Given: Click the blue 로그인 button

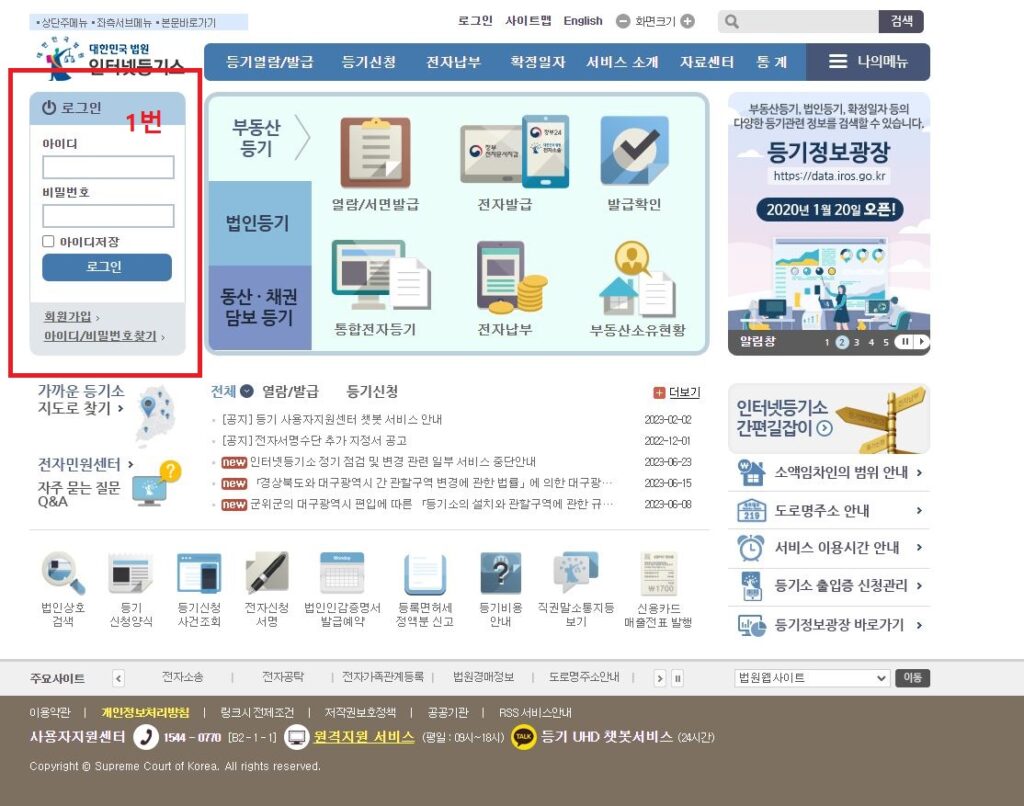Looking at the screenshot, I should 107,267.
